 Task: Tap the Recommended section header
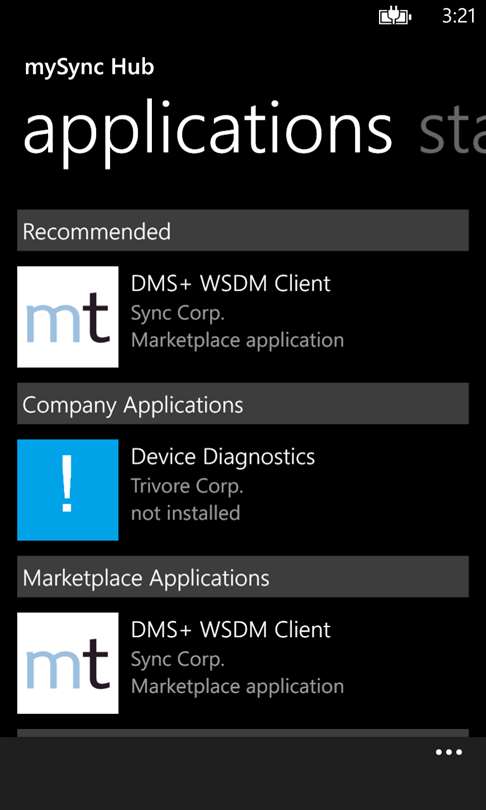243,230
